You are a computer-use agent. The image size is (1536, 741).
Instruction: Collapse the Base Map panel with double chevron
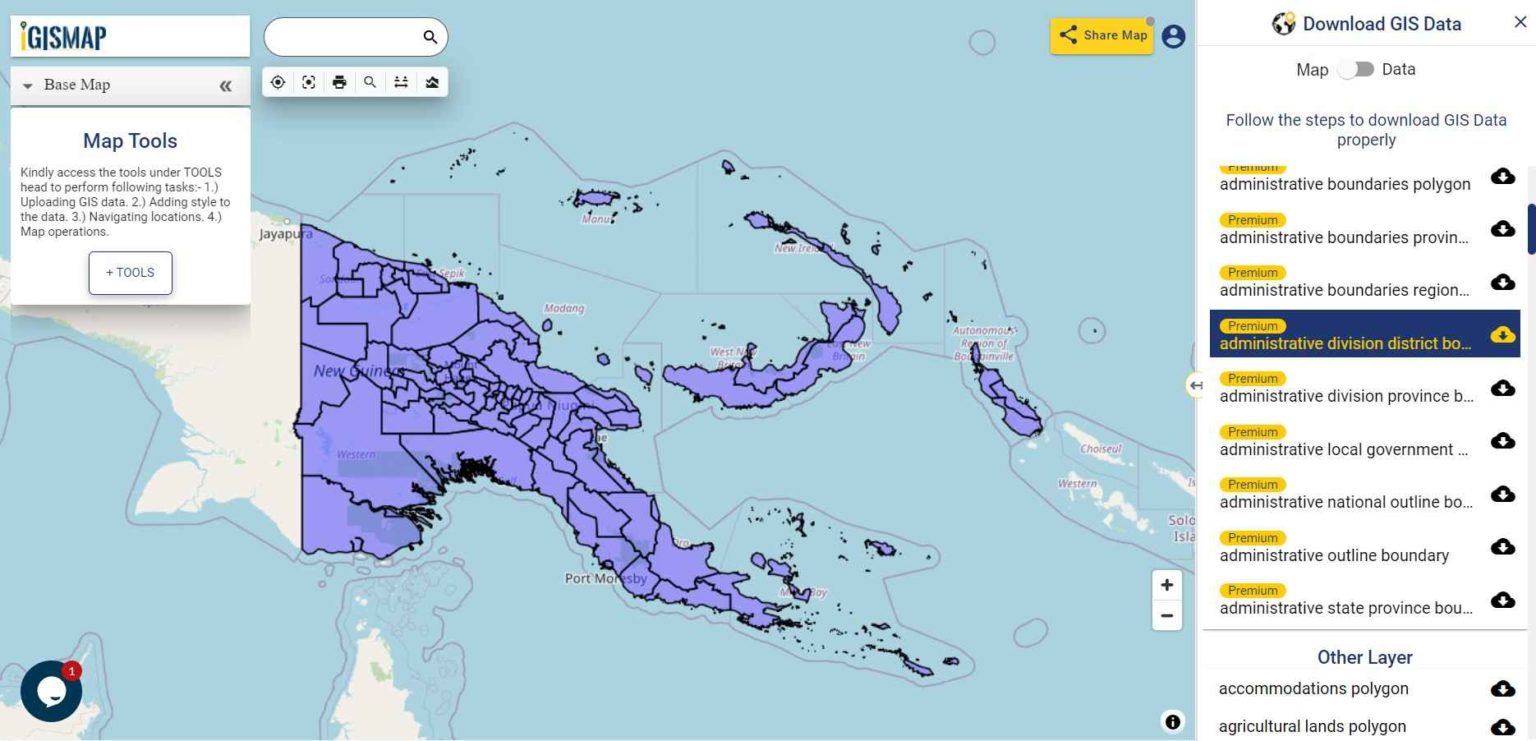click(x=228, y=85)
